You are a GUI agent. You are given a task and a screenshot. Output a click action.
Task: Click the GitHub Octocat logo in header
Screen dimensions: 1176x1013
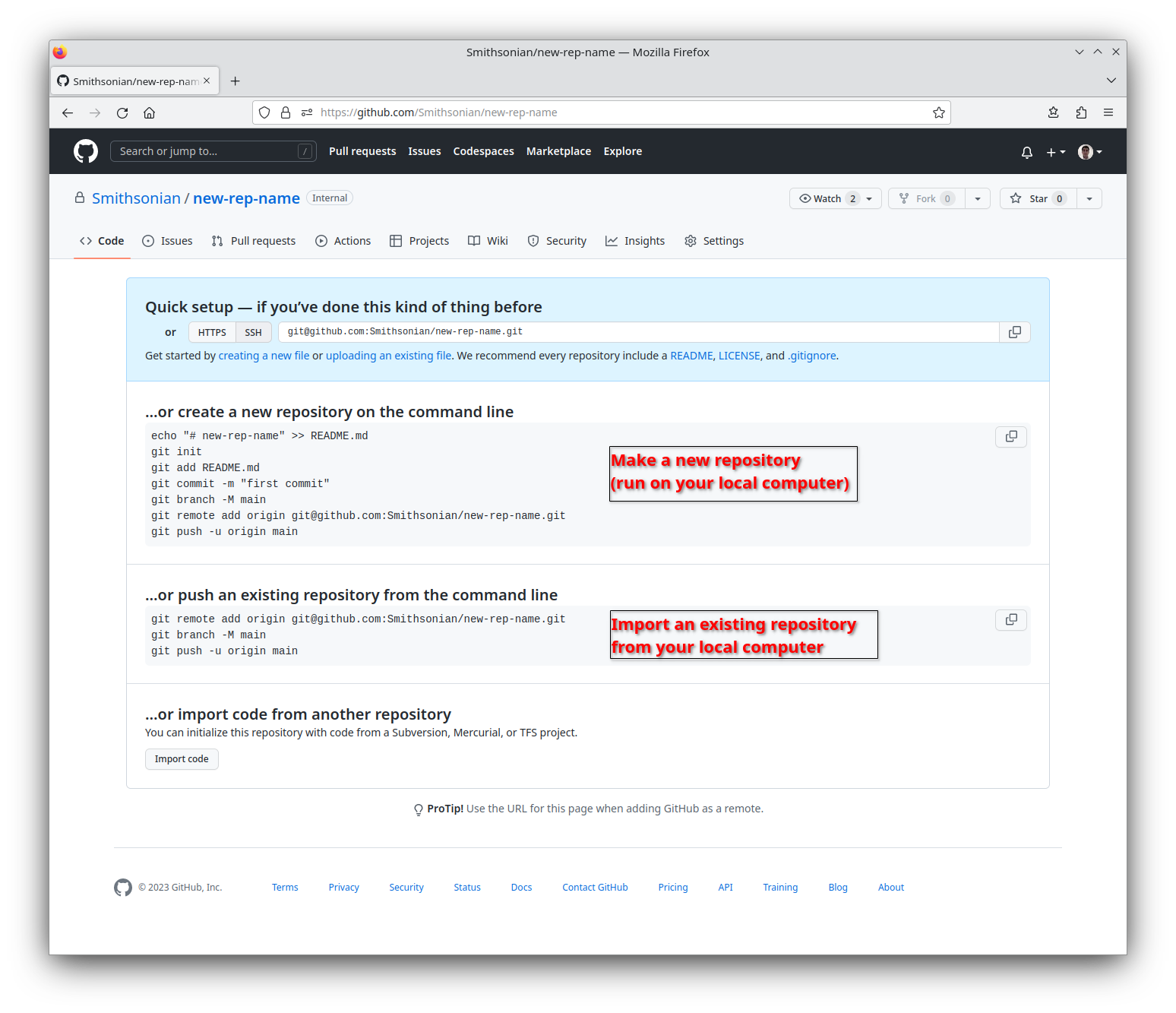click(86, 151)
